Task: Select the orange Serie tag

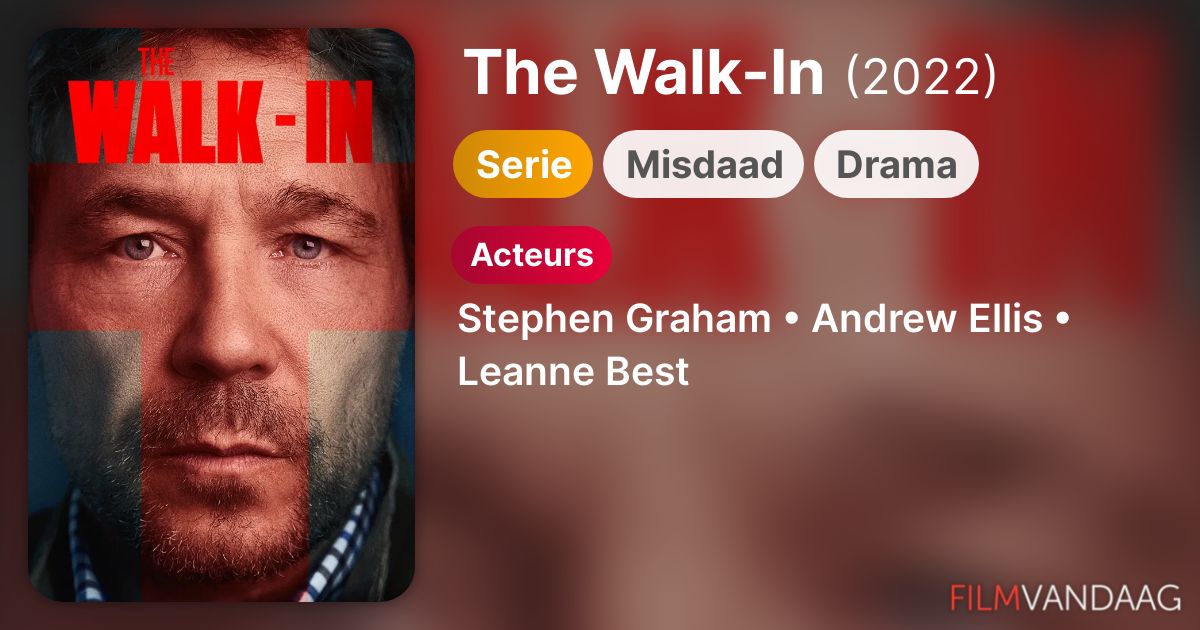Action: 523,164
